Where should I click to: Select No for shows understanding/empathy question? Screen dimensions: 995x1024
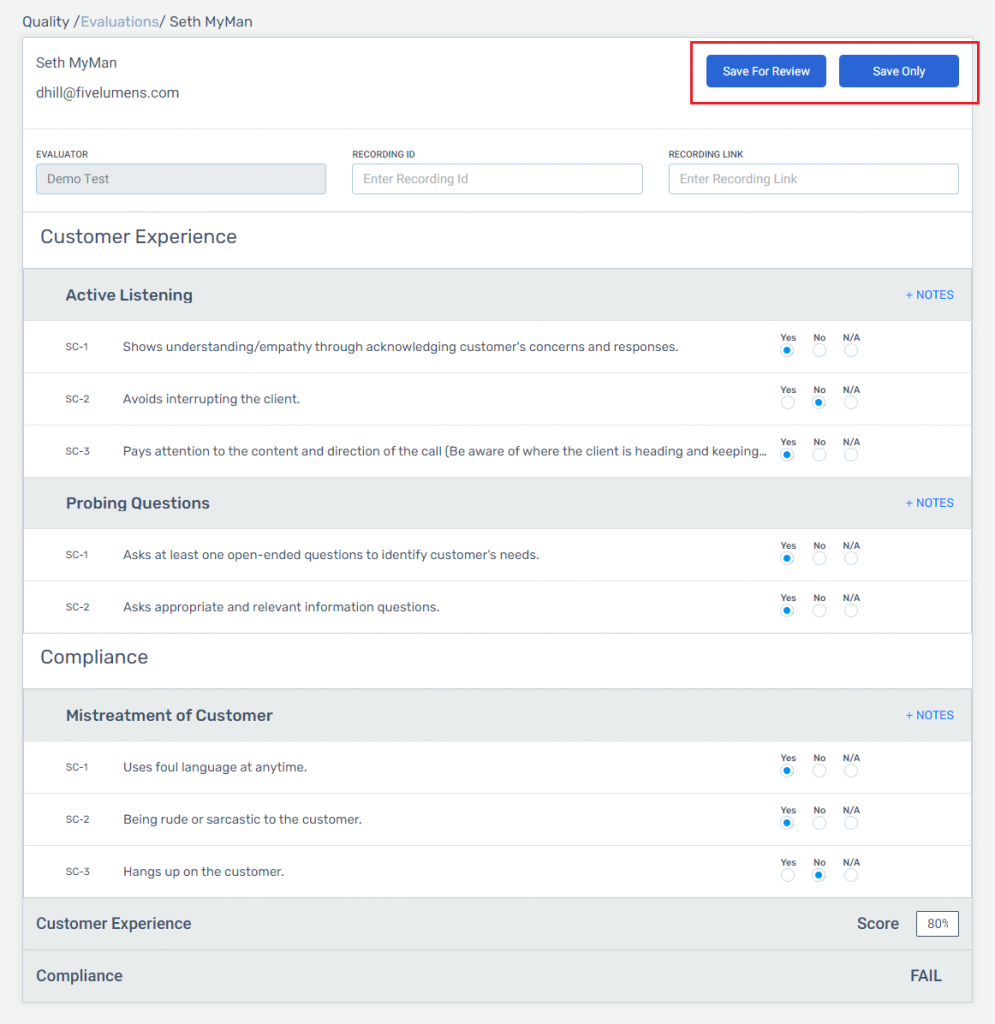pos(819,351)
